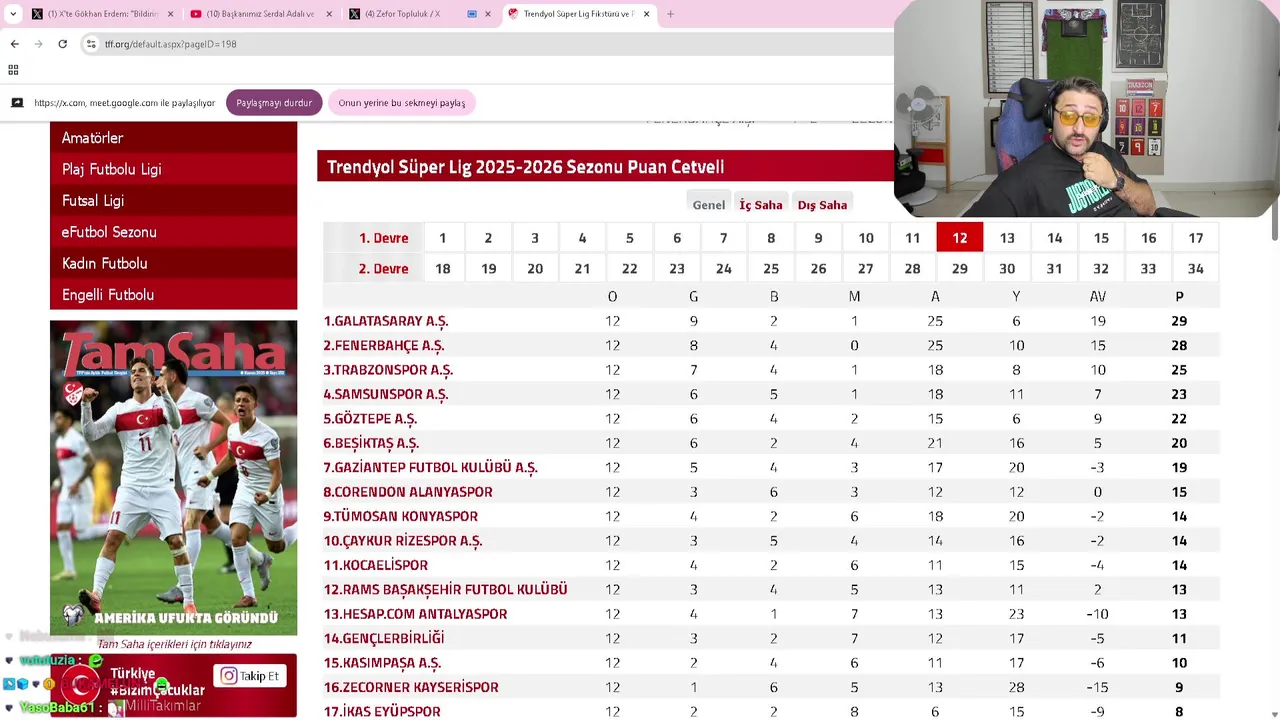Open 17.İKAS EYÜPSPOR team link
The image size is (1280, 720).
(x=381, y=711)
